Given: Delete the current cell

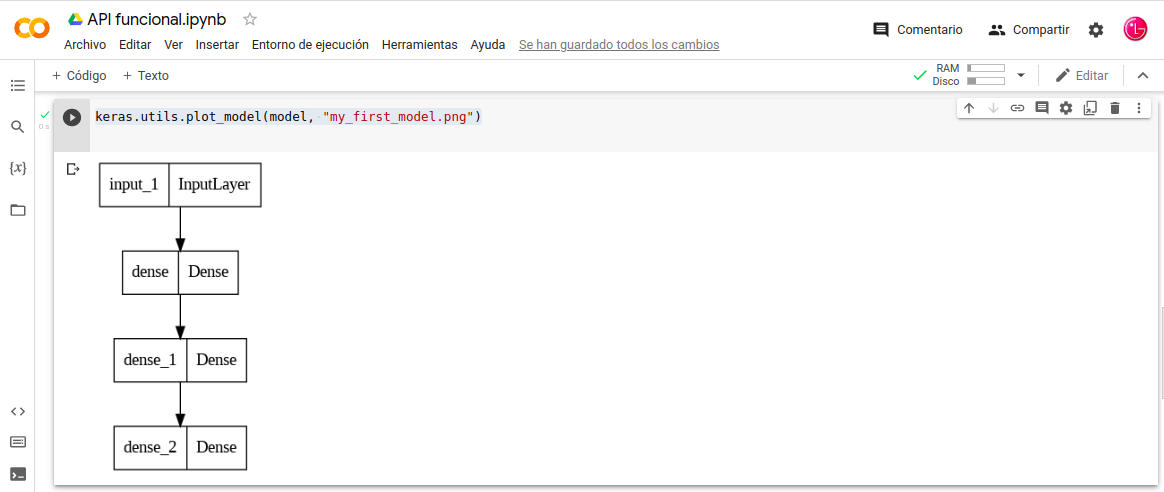Looking at the screenshot, I should pyautogui.click(x=1115, y=108).
